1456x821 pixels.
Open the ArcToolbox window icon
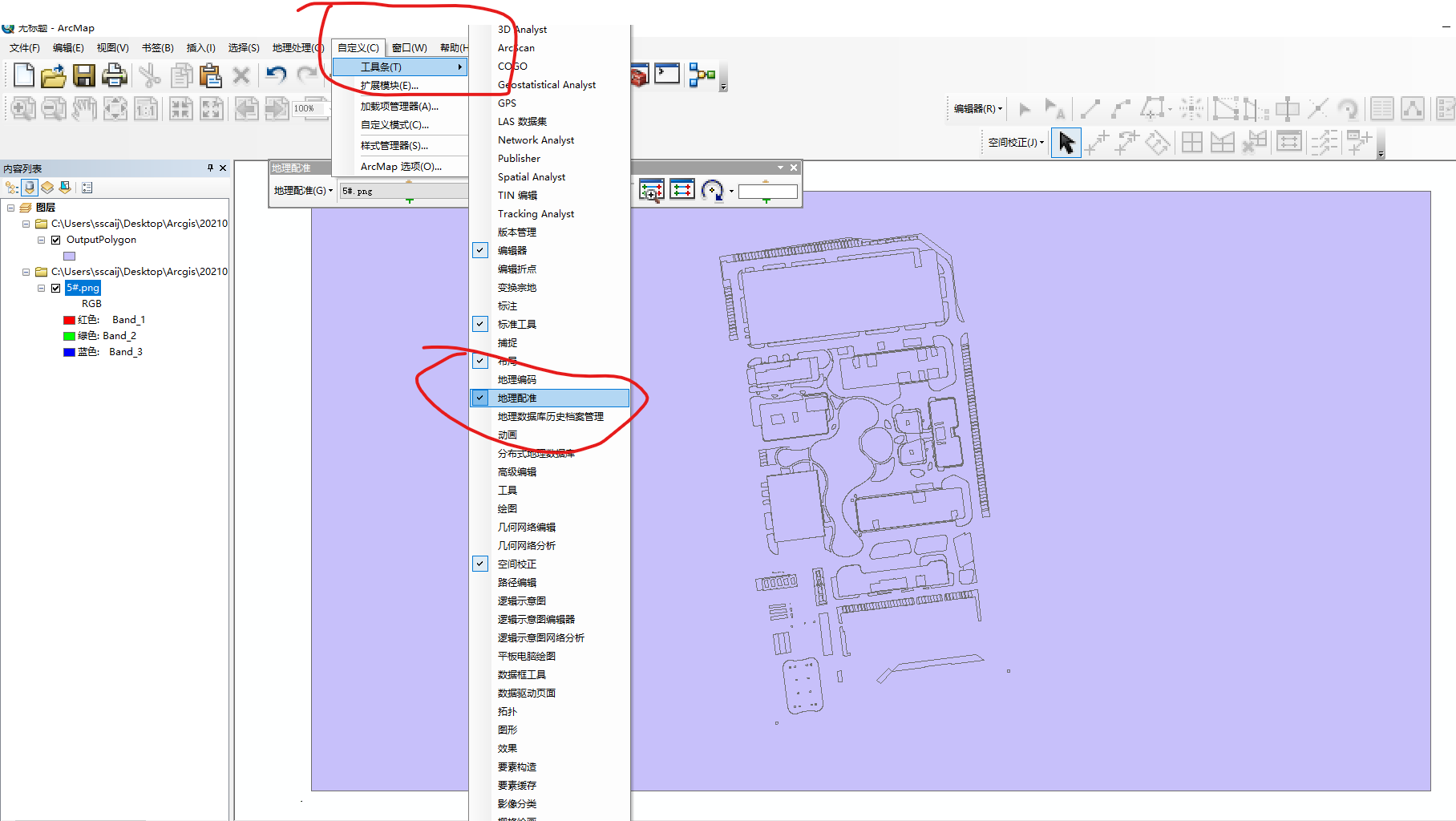[x=639, y=75]
